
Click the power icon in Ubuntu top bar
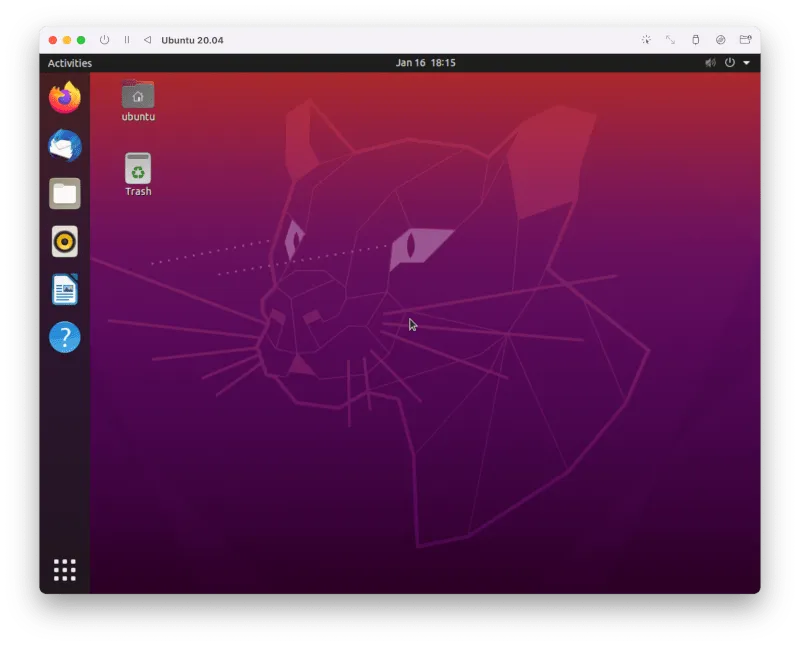coord(730,63)
